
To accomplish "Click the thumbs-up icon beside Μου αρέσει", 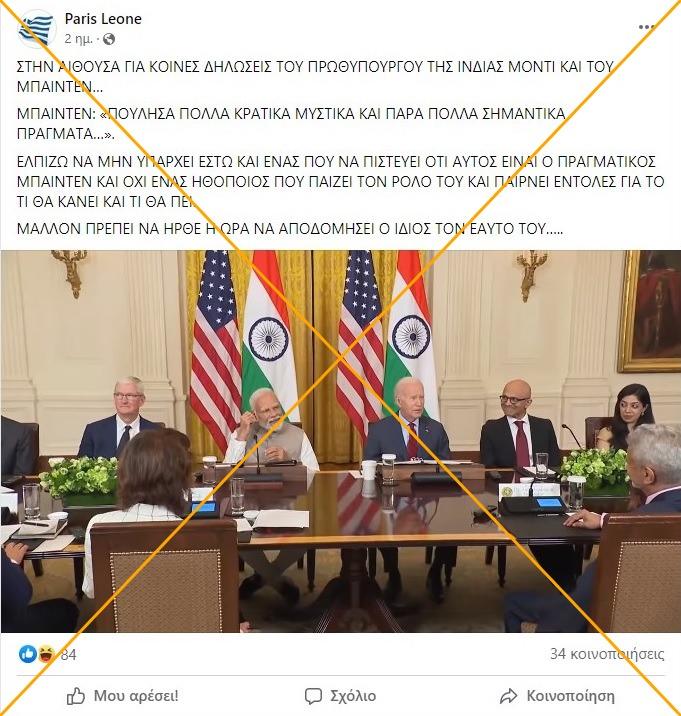I will [x=76, y=696].
